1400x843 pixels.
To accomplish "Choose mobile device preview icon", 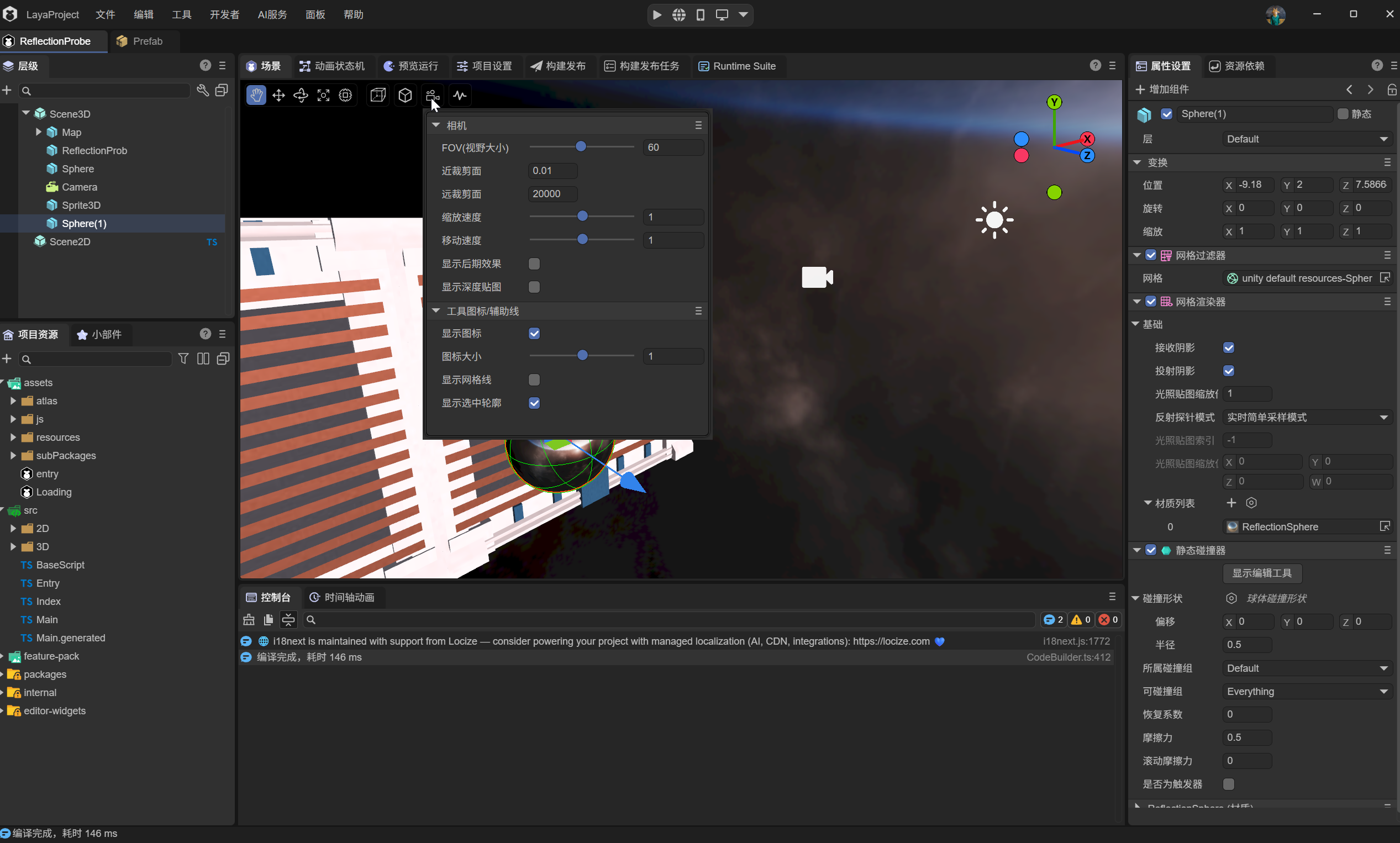I will (x=701, y=15).
